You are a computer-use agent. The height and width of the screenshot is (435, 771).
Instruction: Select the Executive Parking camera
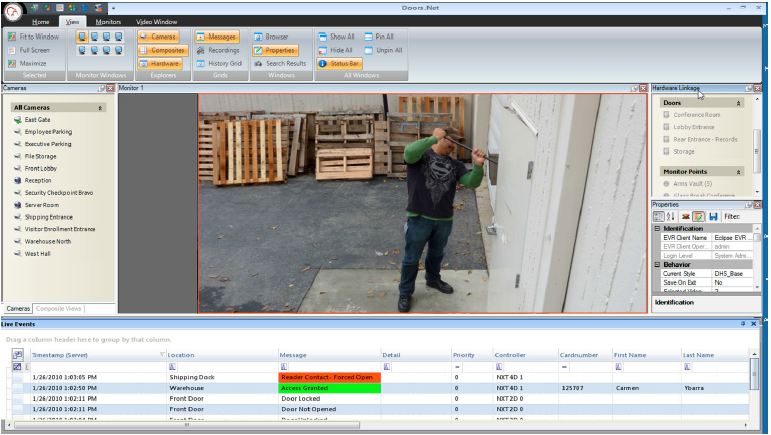[x=43, y=144]
